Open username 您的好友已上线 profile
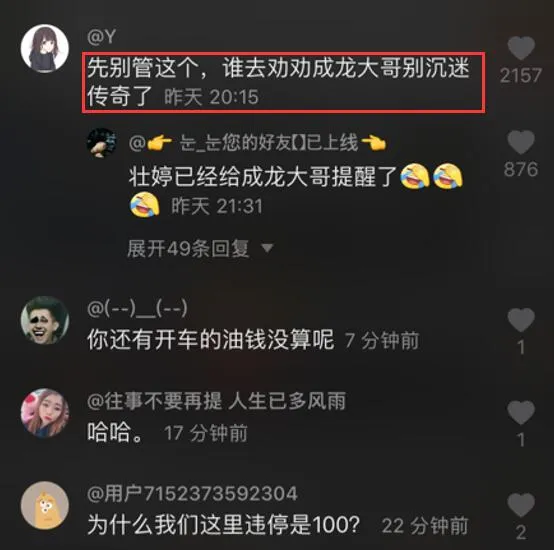 point(258,143)
